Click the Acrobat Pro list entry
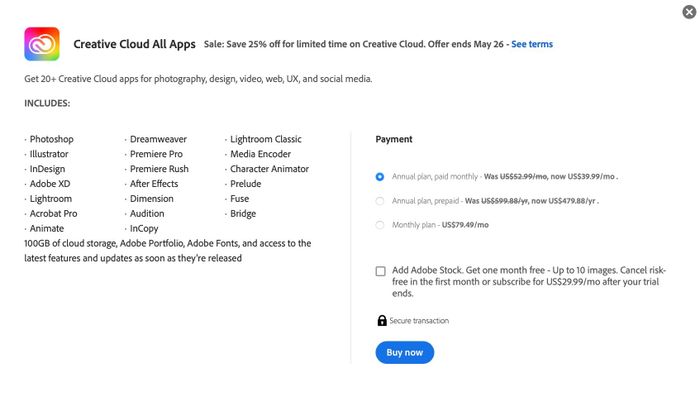The width and height of the screenshot is (700, 393). 53,213
